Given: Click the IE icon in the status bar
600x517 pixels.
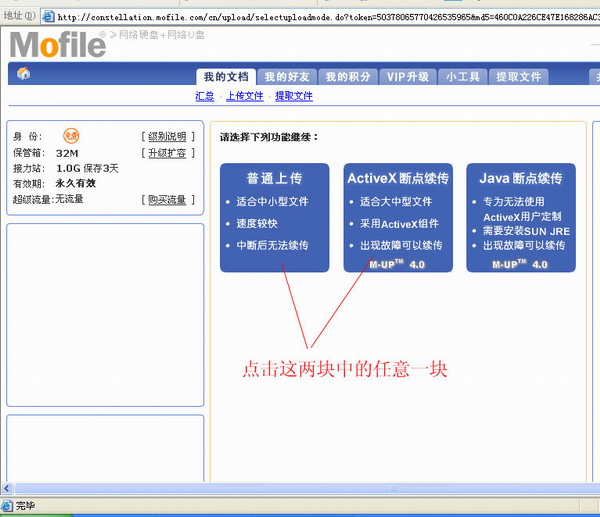Looking at the screenshot, I should 7,506.
